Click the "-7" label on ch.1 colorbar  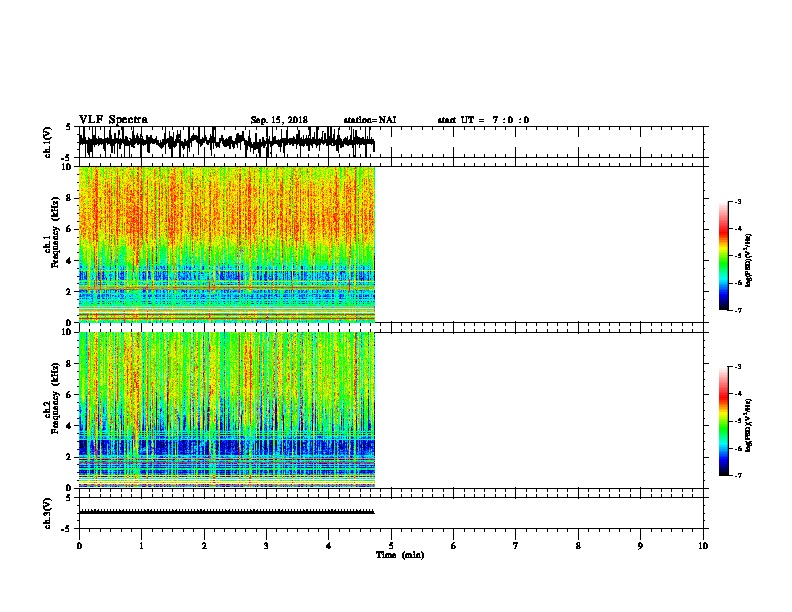tap(738, 310)
